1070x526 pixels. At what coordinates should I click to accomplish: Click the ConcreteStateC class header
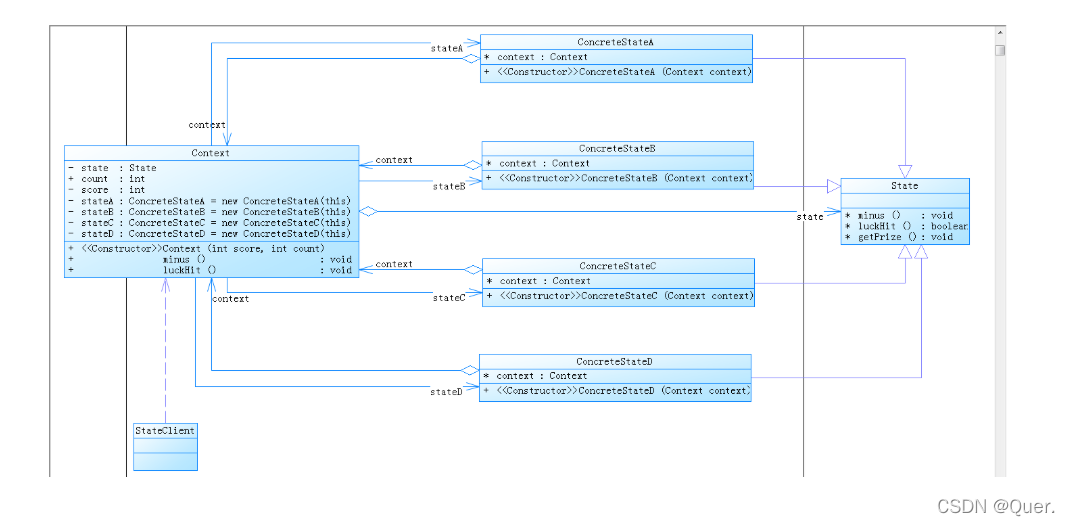(618, 266)
